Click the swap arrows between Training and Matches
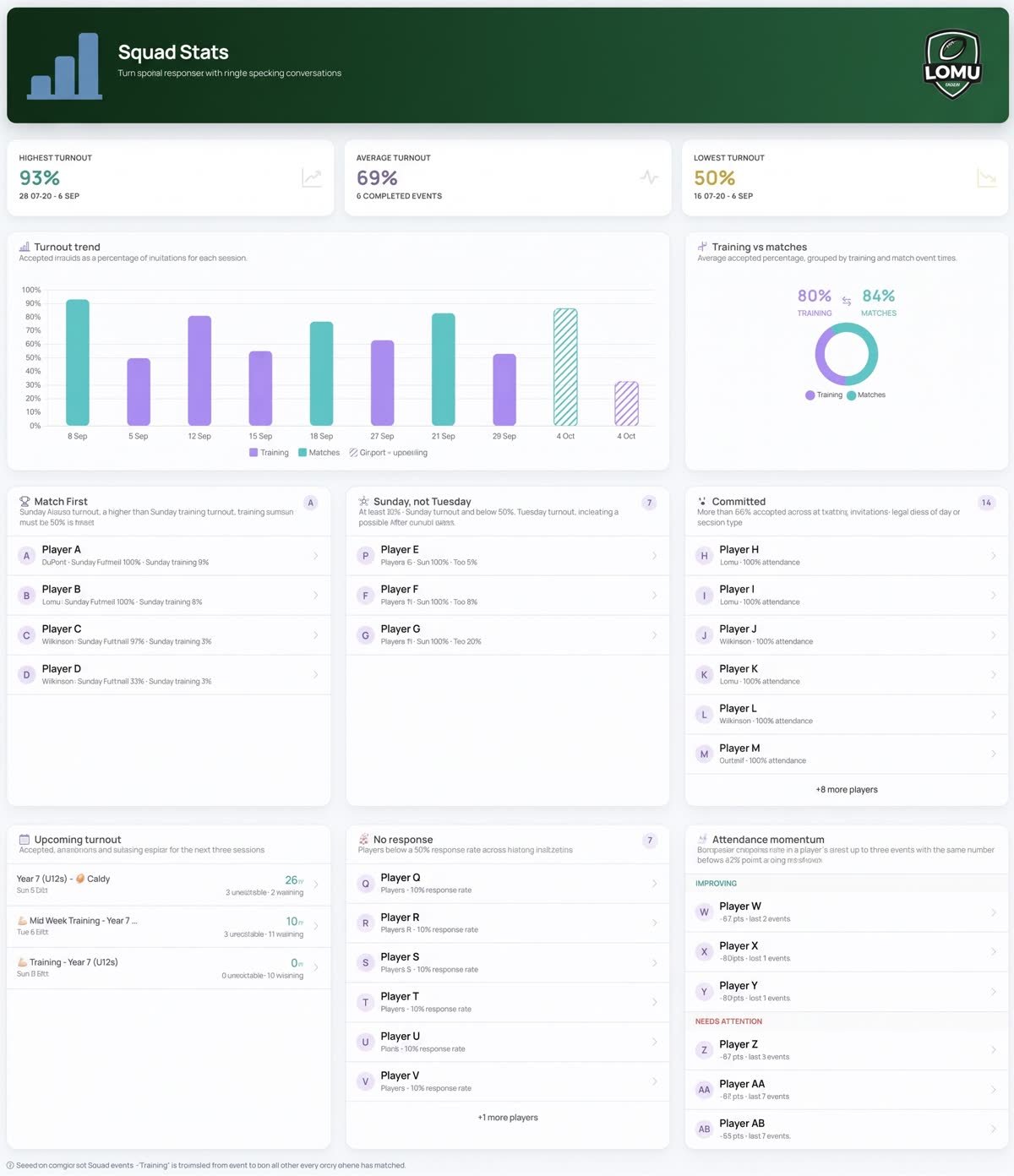1014x1176 pixels. (x=846, y=301)
